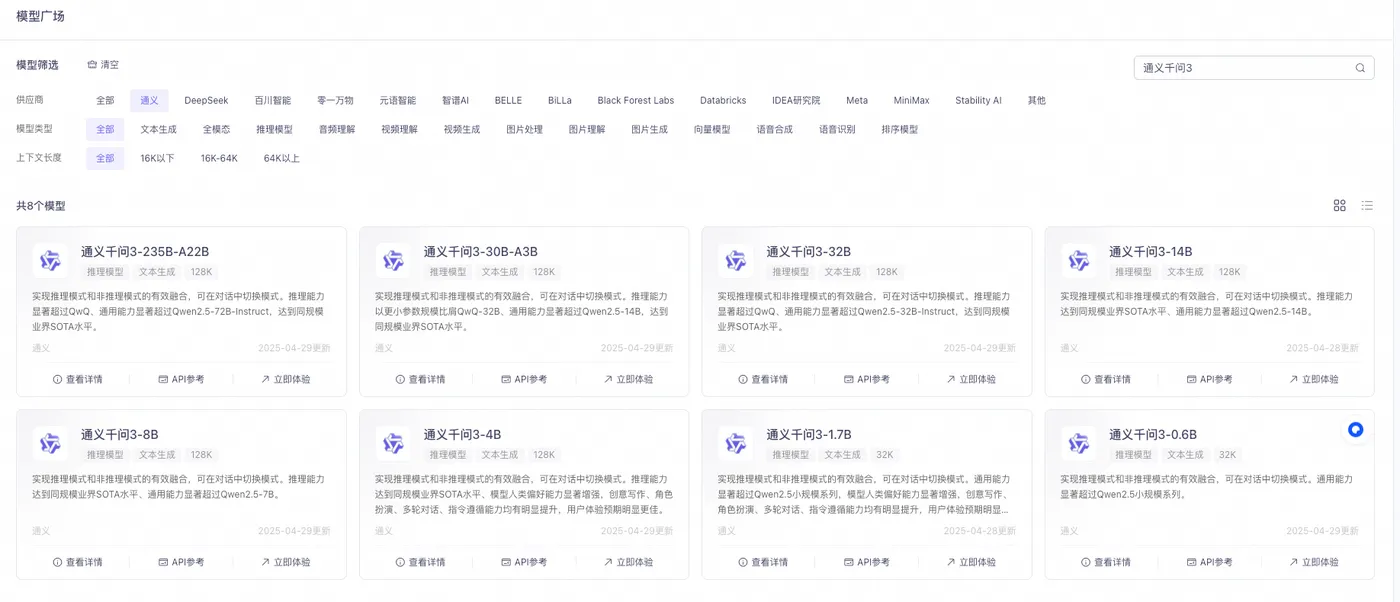The image size is (1400, 602).
Task: Click the model search input field
Action: point(1254,68)
